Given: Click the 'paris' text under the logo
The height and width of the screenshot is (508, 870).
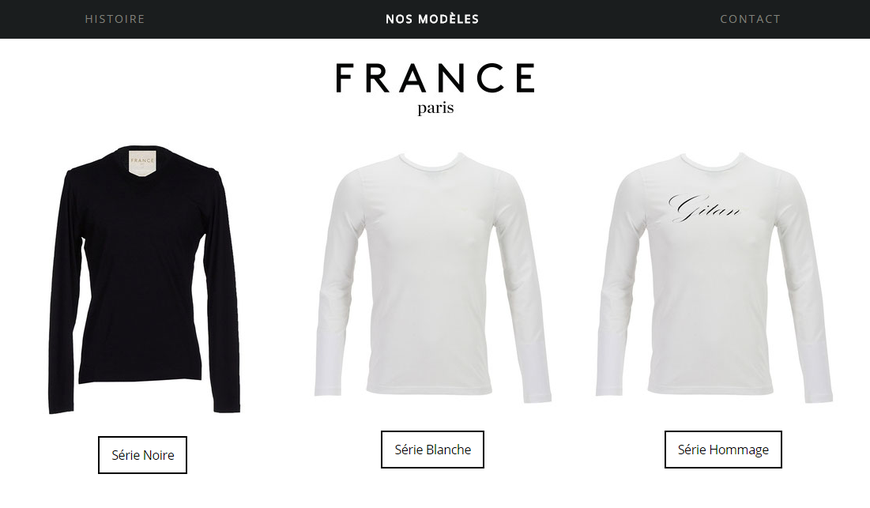Looking at the screenshot, I should (436, 108).
